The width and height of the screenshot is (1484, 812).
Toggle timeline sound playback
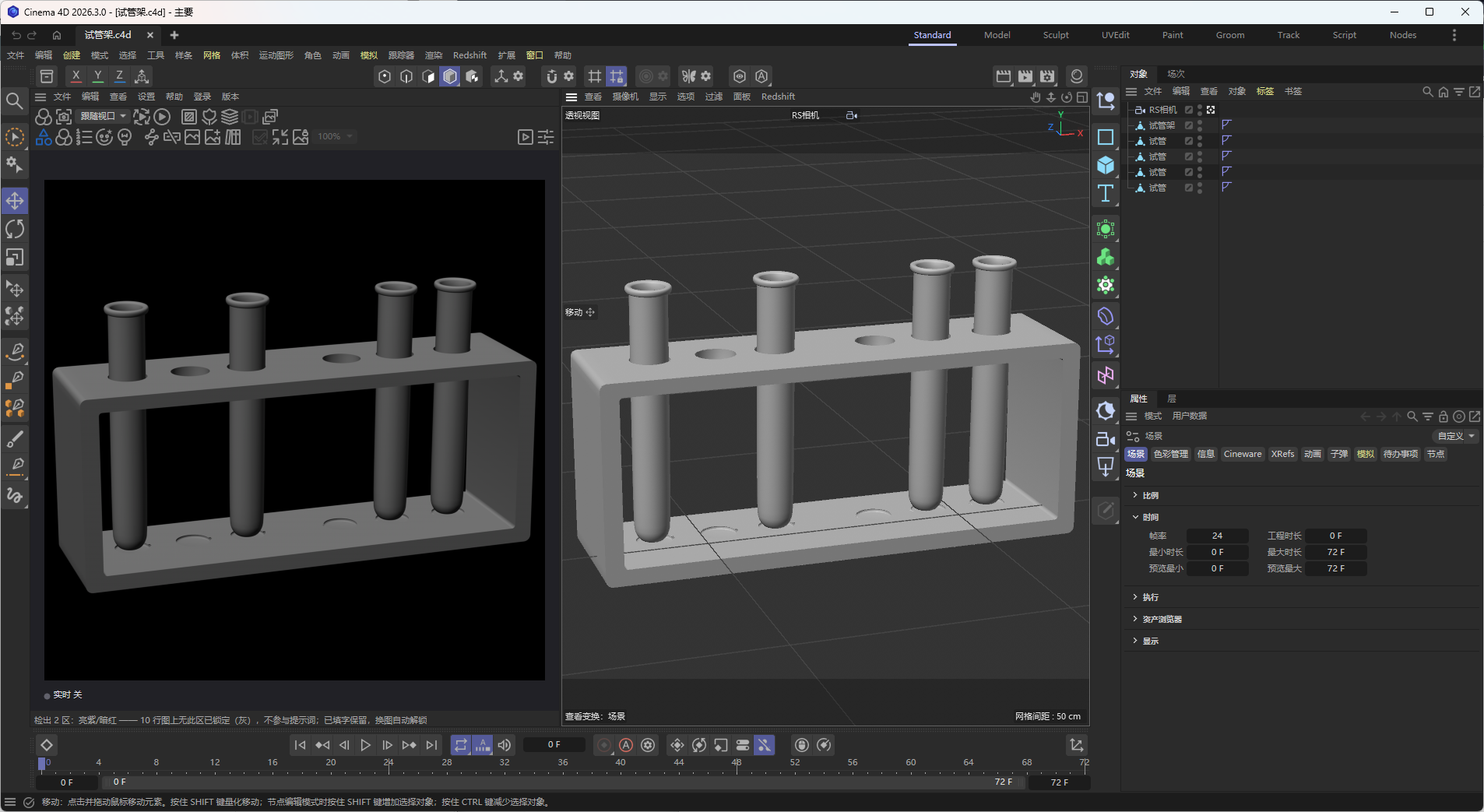505,745
